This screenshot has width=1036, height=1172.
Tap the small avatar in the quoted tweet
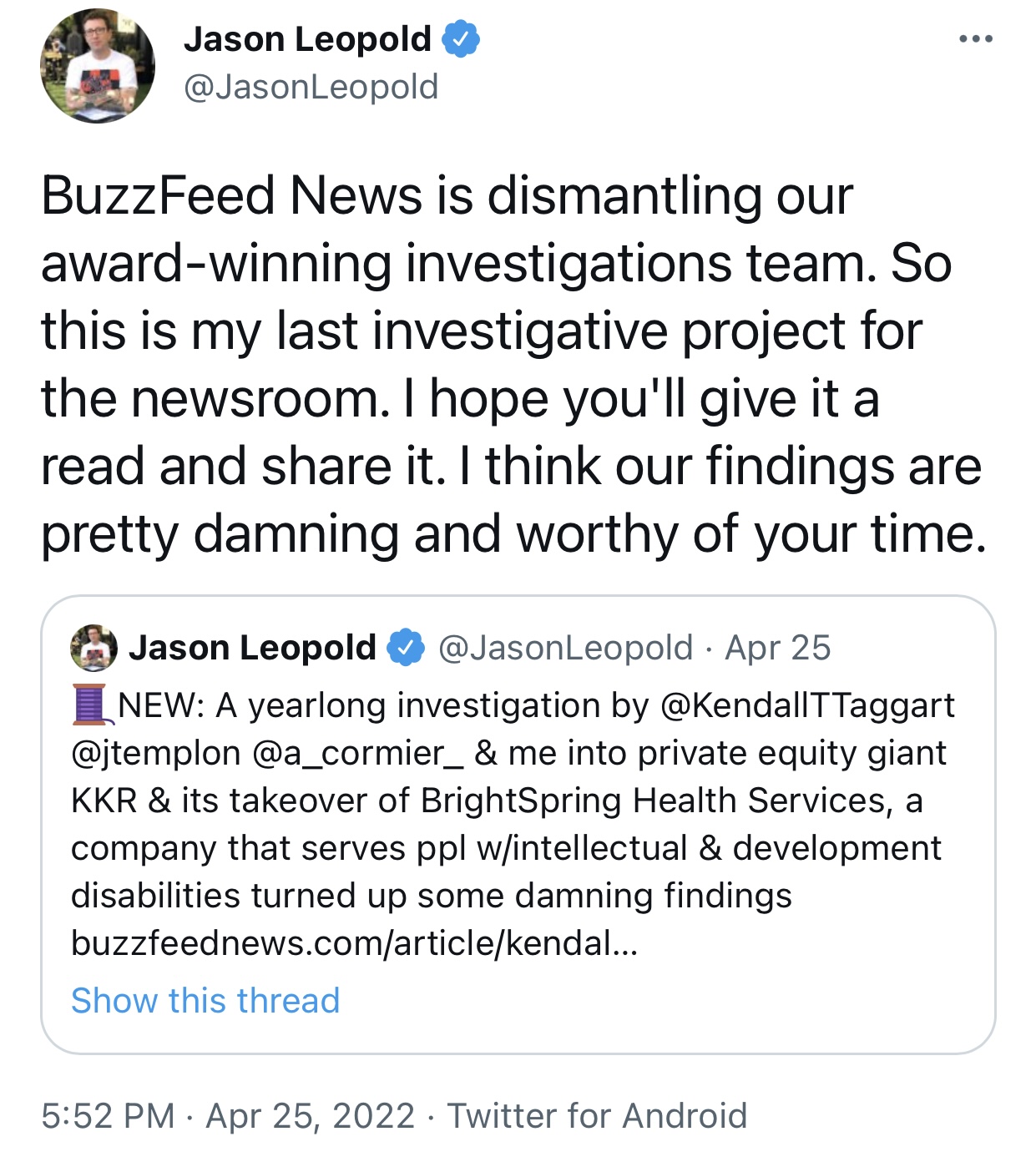click(93, 648)
